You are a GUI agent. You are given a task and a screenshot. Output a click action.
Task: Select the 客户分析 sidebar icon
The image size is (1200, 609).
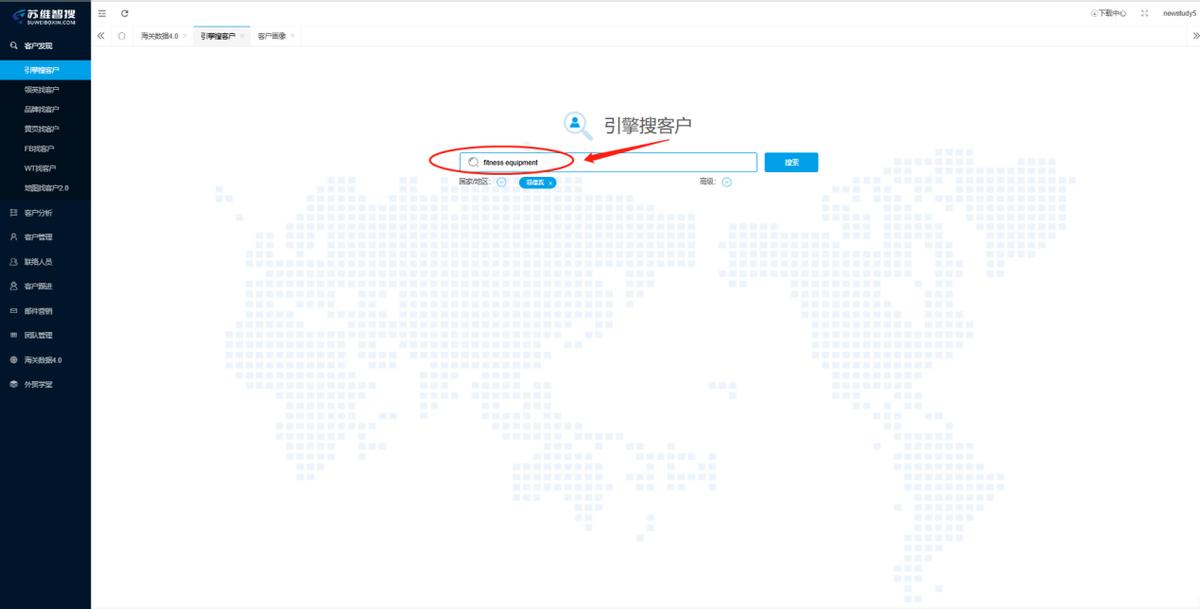tap(12, 212)
